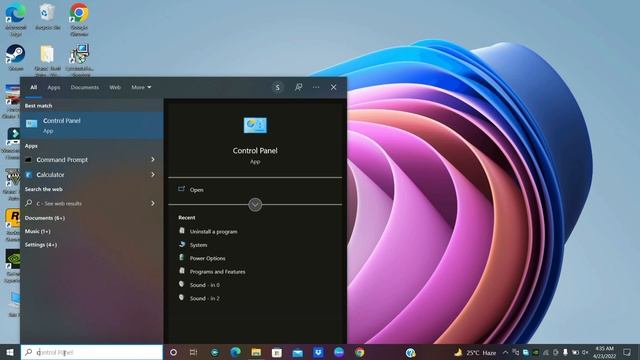Click the 'c - See web results' entry
The width and height of the screenshot is (640, 360).
92,203
